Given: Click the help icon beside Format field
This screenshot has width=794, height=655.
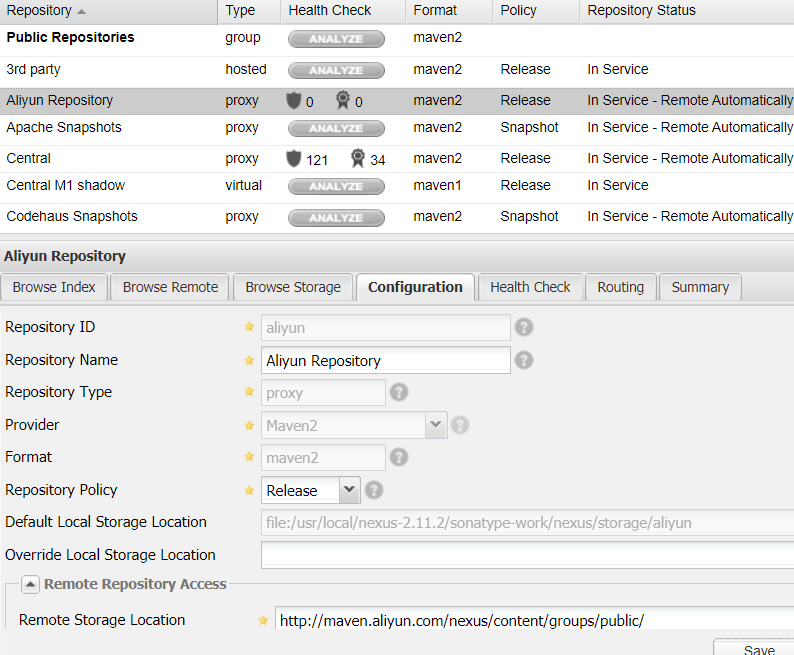Looking at the screenshot, I should 399,458.
